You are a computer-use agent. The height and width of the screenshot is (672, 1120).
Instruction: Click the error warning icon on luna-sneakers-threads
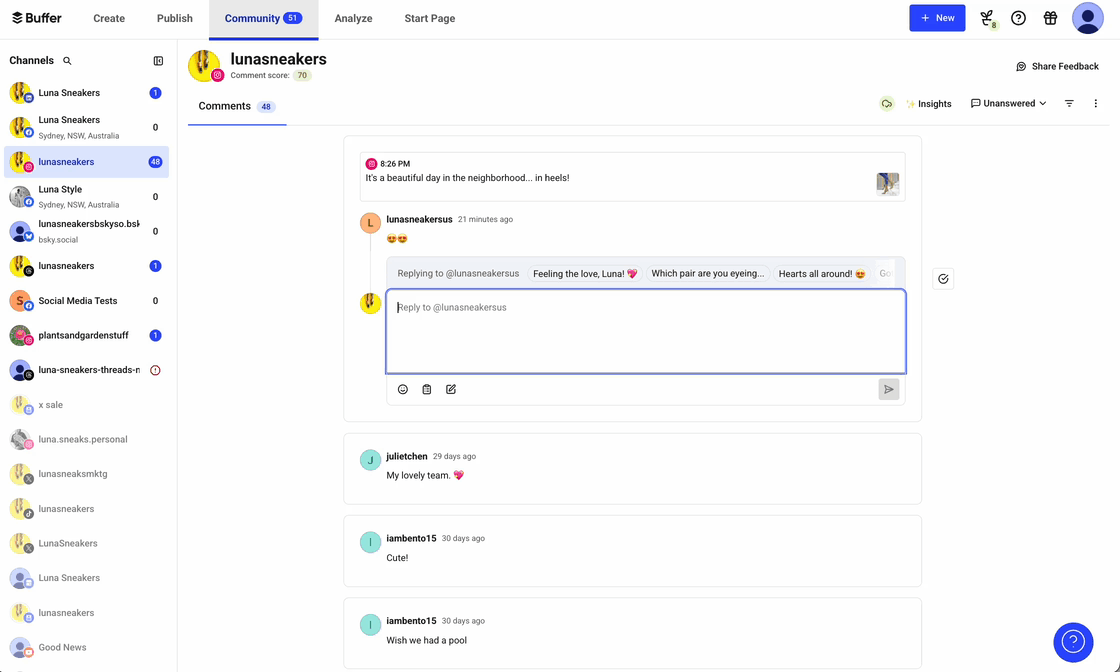tap(155, 370)
